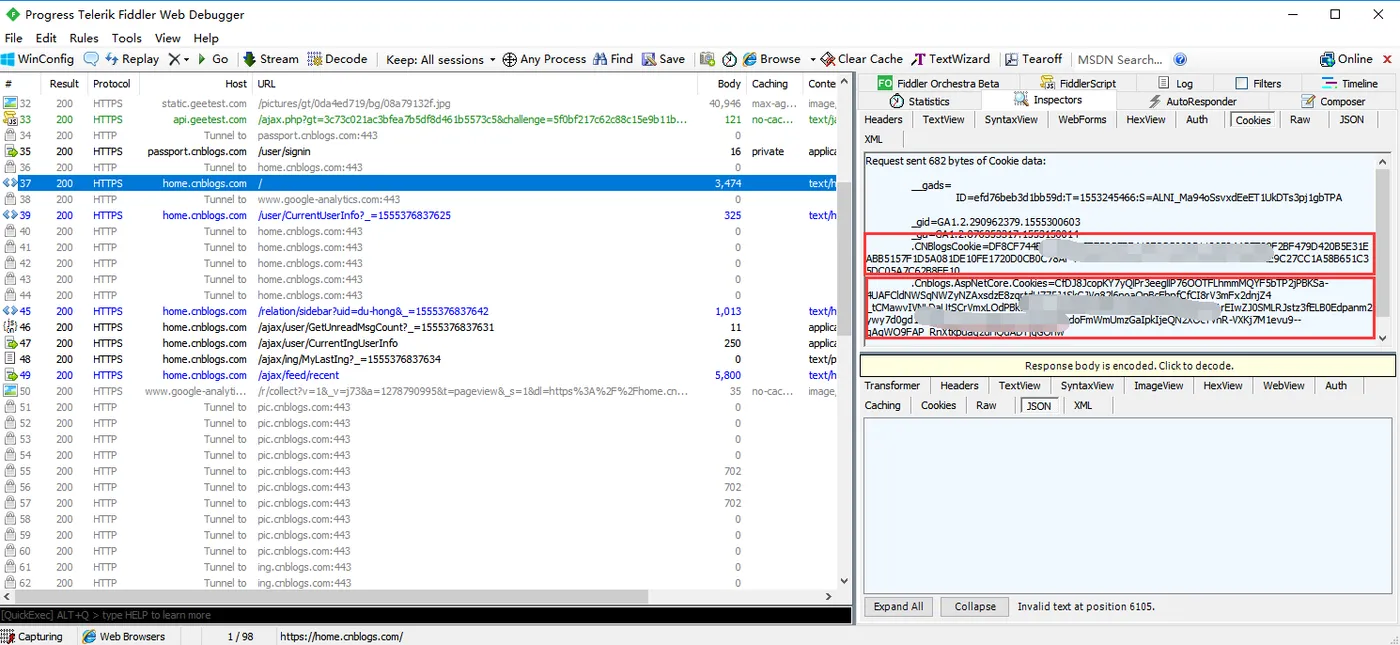1400x645 pixels.
Task: Click the QuickExec command box
Action: click(x=427, y=615)
